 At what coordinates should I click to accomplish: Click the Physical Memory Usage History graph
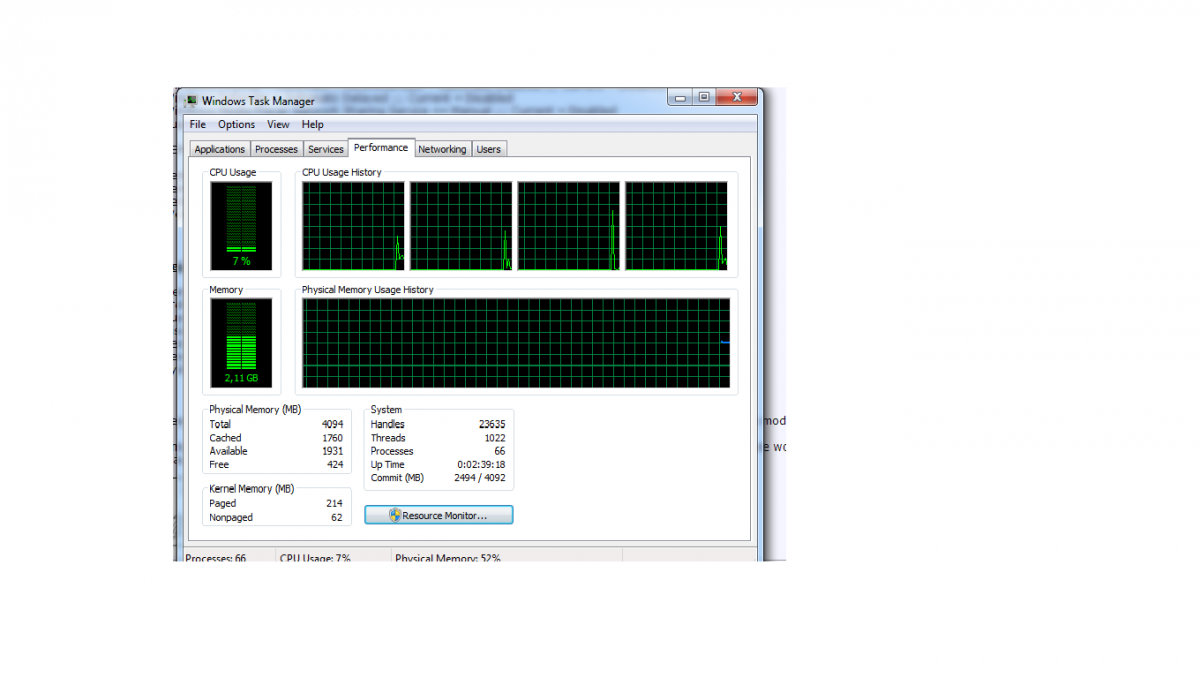click(516, 344)
